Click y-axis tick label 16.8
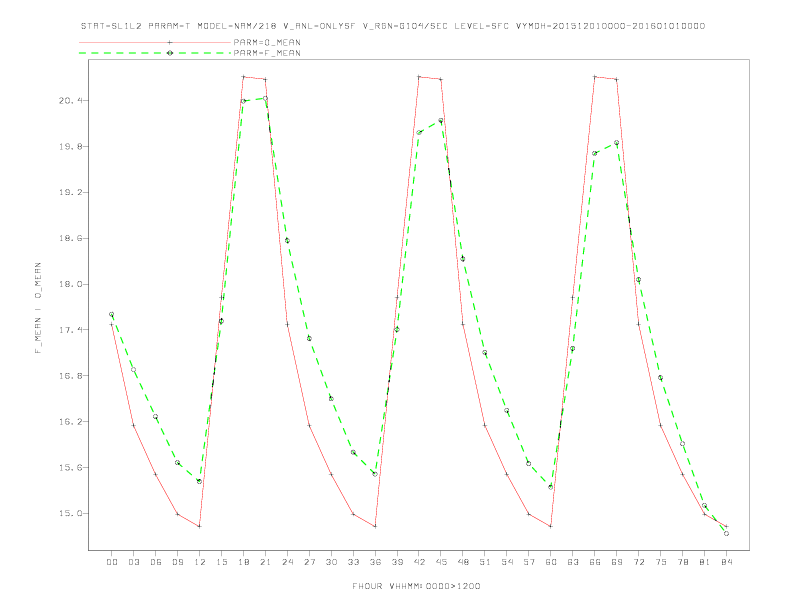The image size is (792, 612). 70,376
